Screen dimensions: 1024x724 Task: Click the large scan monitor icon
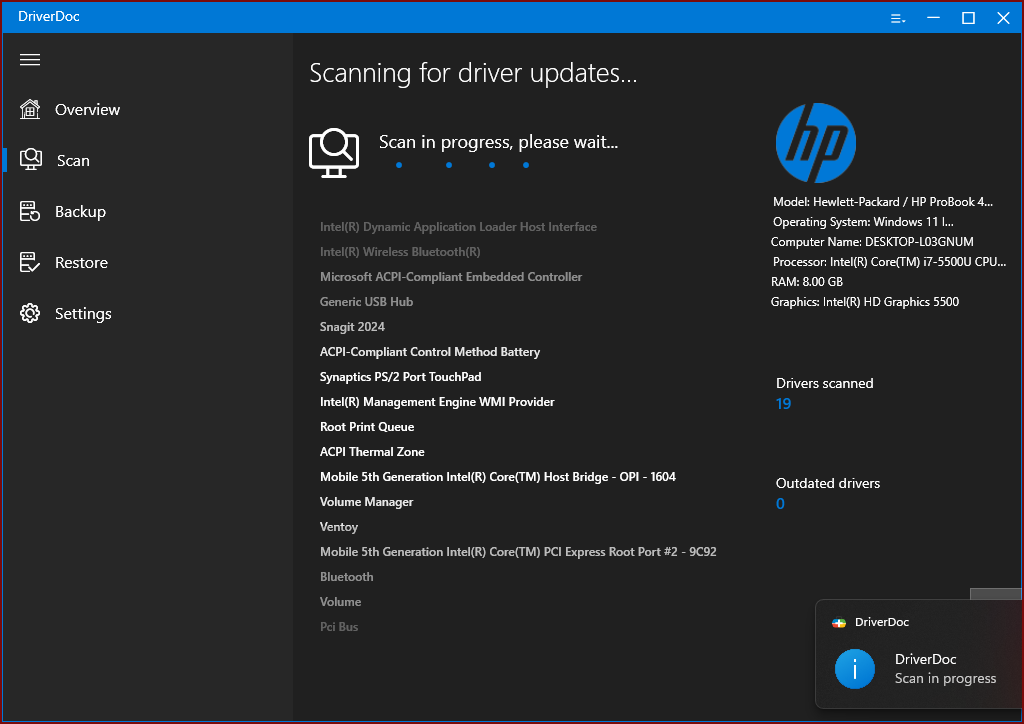tap(334, 153)
